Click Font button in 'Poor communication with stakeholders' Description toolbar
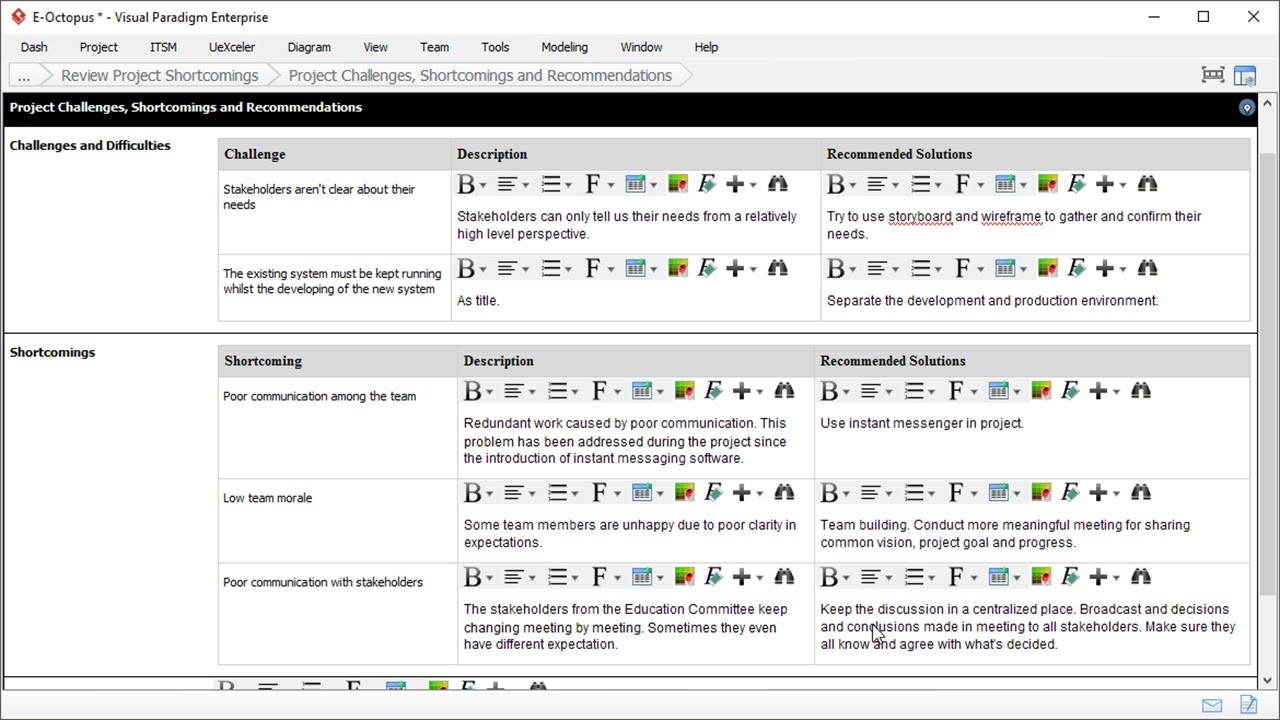Viewport: 1280px width, 720px height. (599, 577)
